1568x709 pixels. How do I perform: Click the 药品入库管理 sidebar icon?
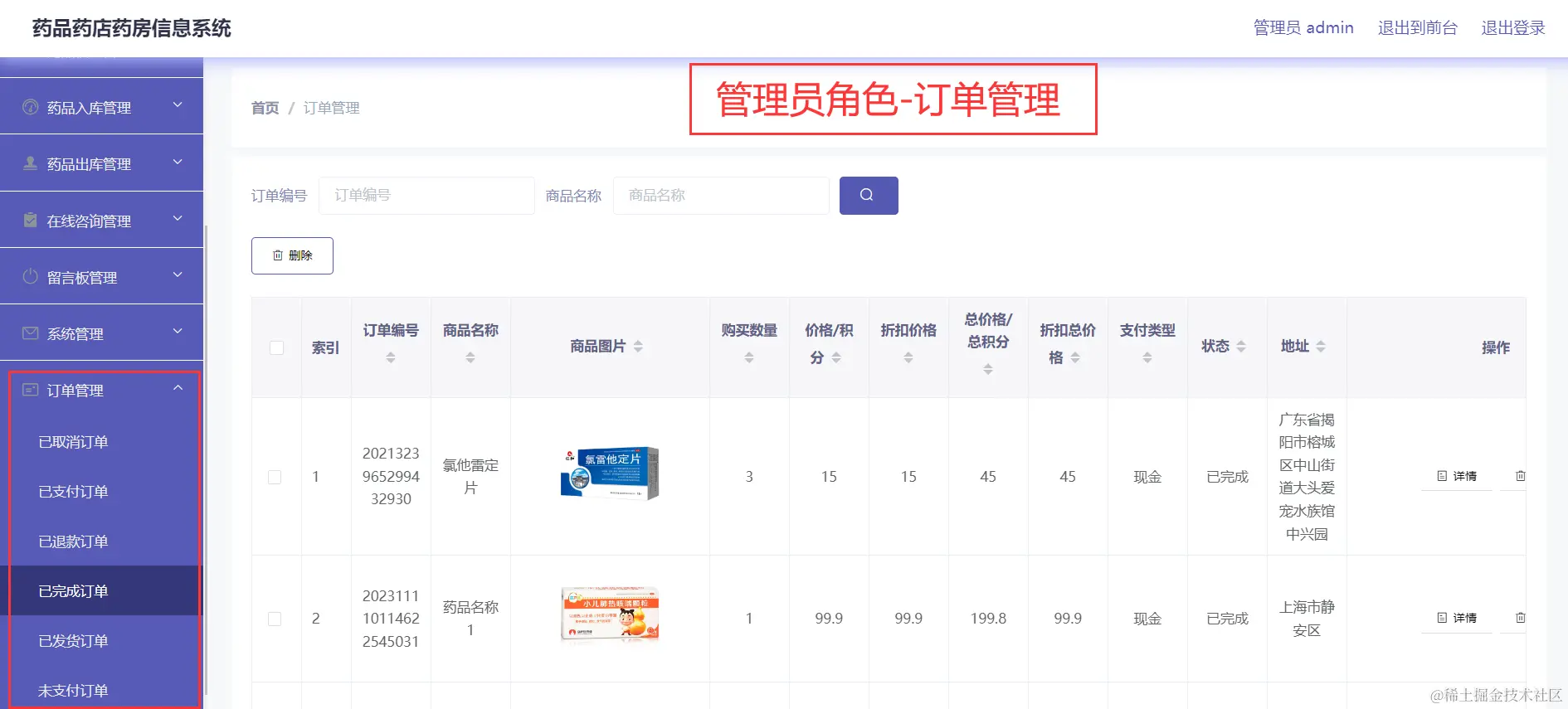[30, 107]
